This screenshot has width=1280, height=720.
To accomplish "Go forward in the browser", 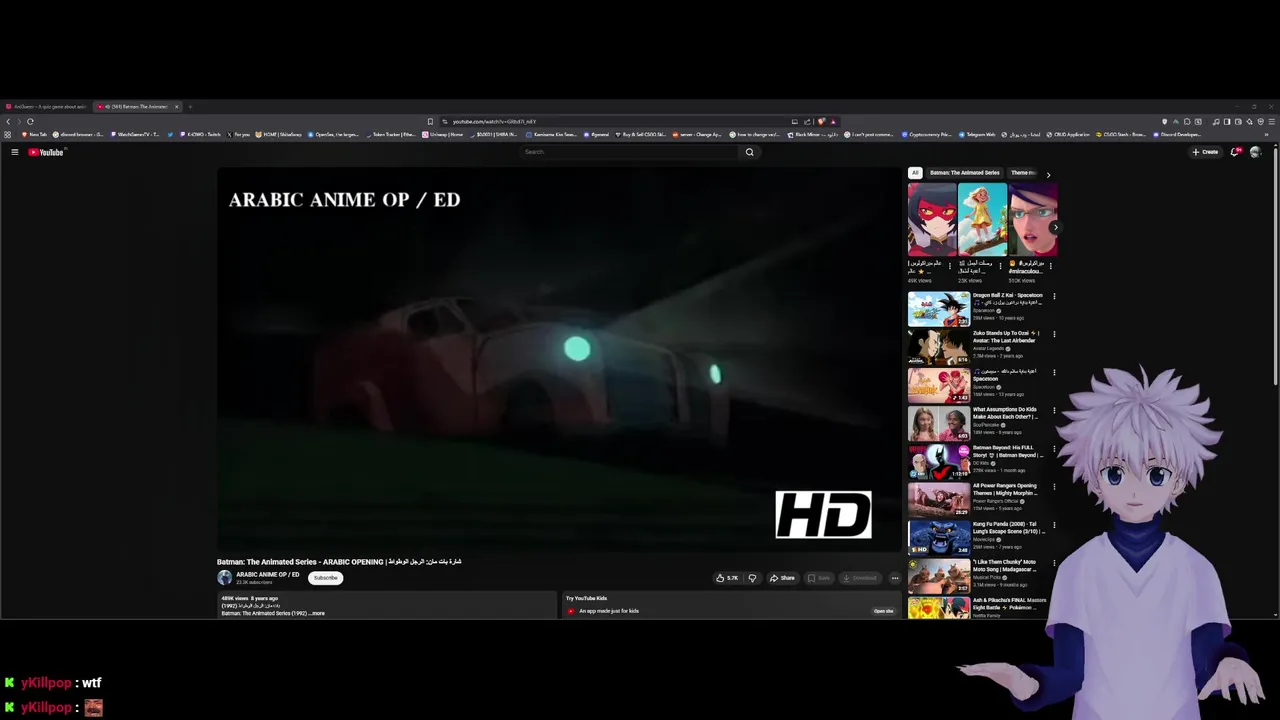I will click(18, 121).
